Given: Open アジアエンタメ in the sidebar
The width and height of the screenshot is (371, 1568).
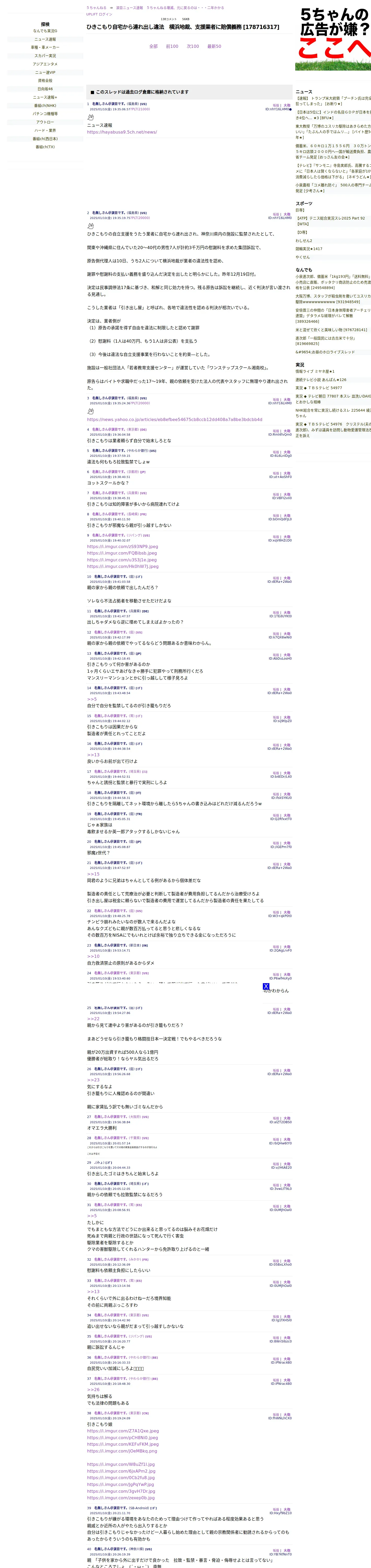Looking at the screenshot, I should tap(45, 64).
